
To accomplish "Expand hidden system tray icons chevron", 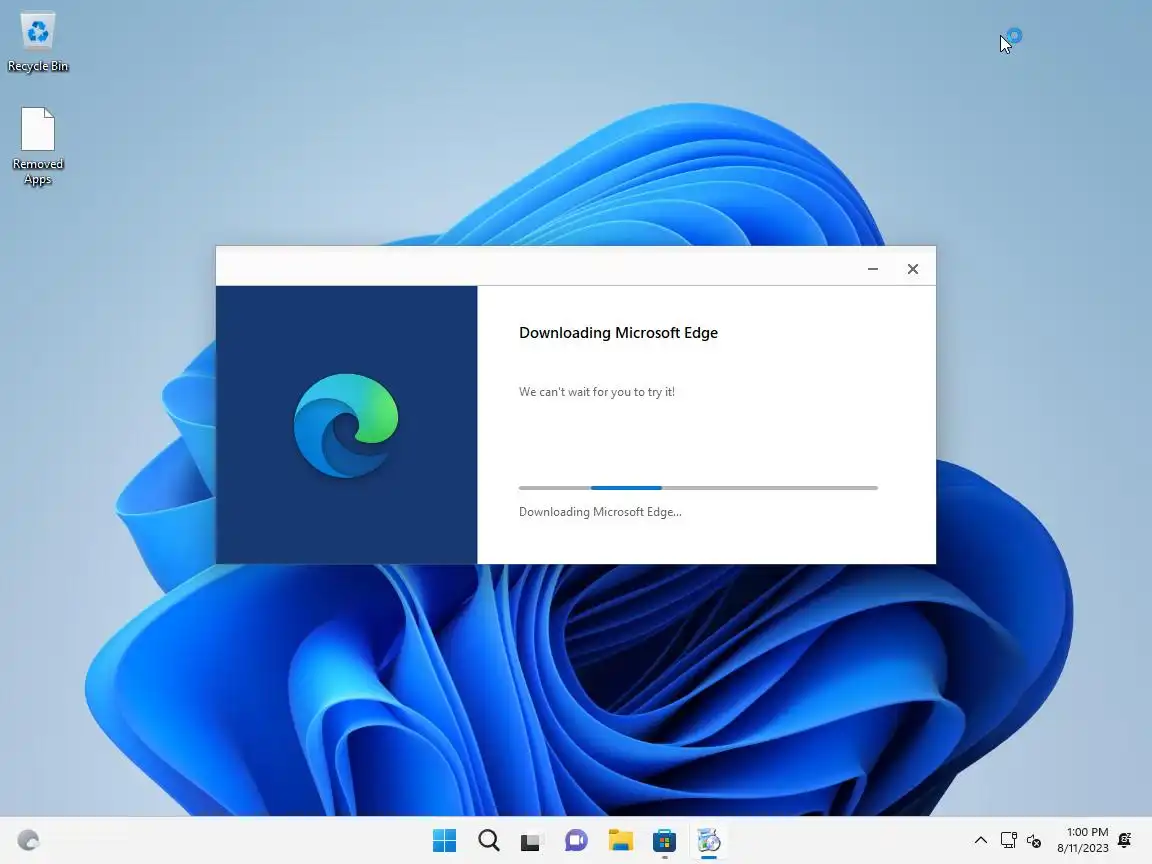I will 981,840.
